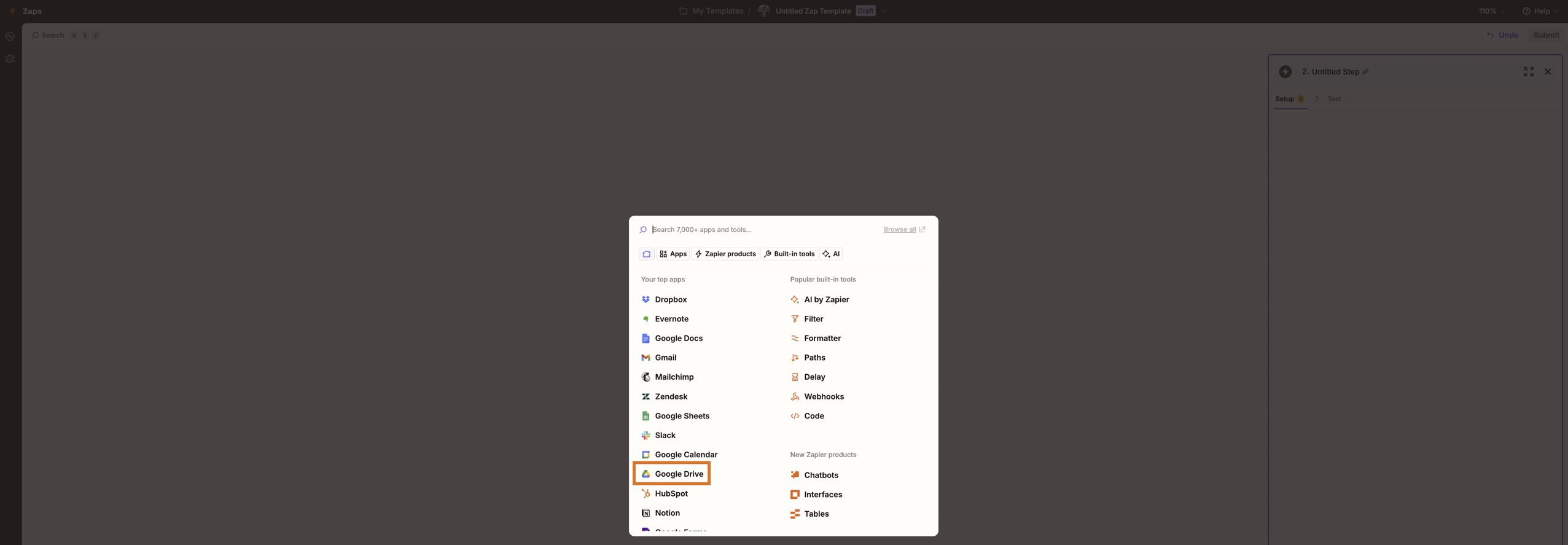Click the editor Search box
Image resolution: width=1568 pixels, height=545 pixels.
[x=66, y=35]
